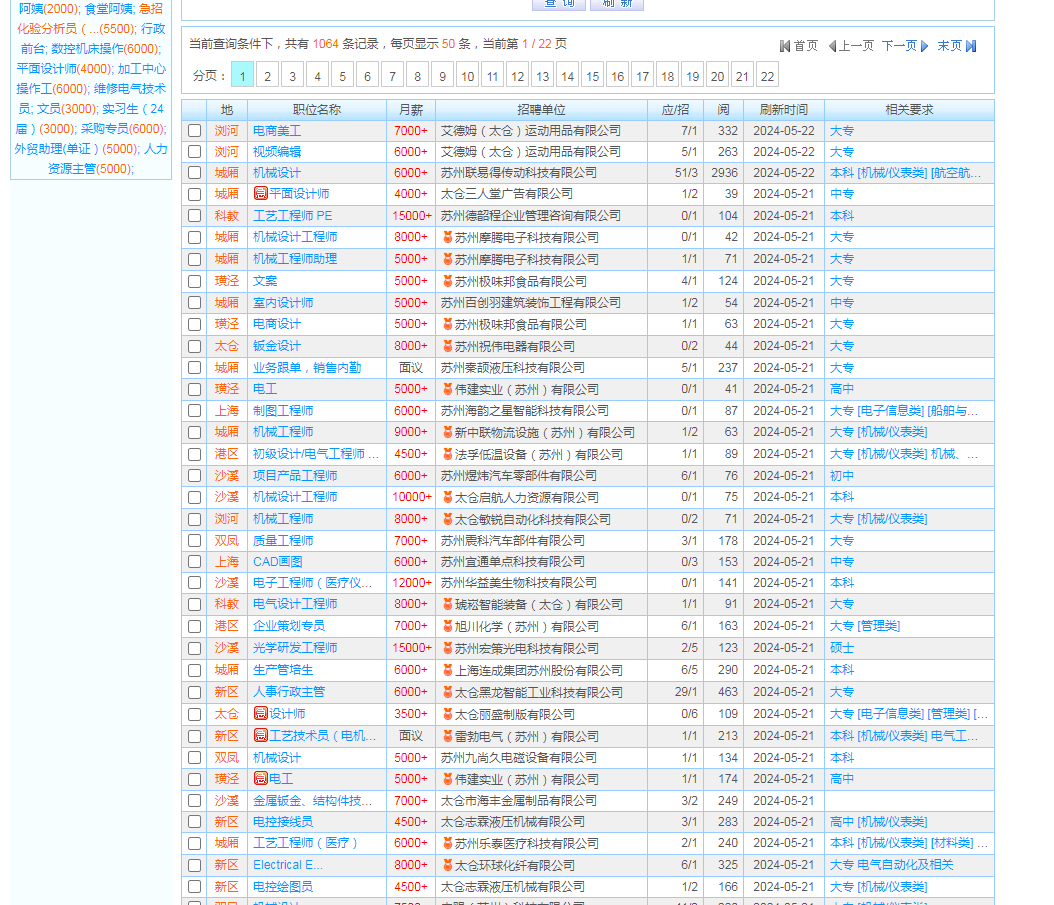
Task: Select checkbox for 人事行政主管 row
Action: [194, 692]
